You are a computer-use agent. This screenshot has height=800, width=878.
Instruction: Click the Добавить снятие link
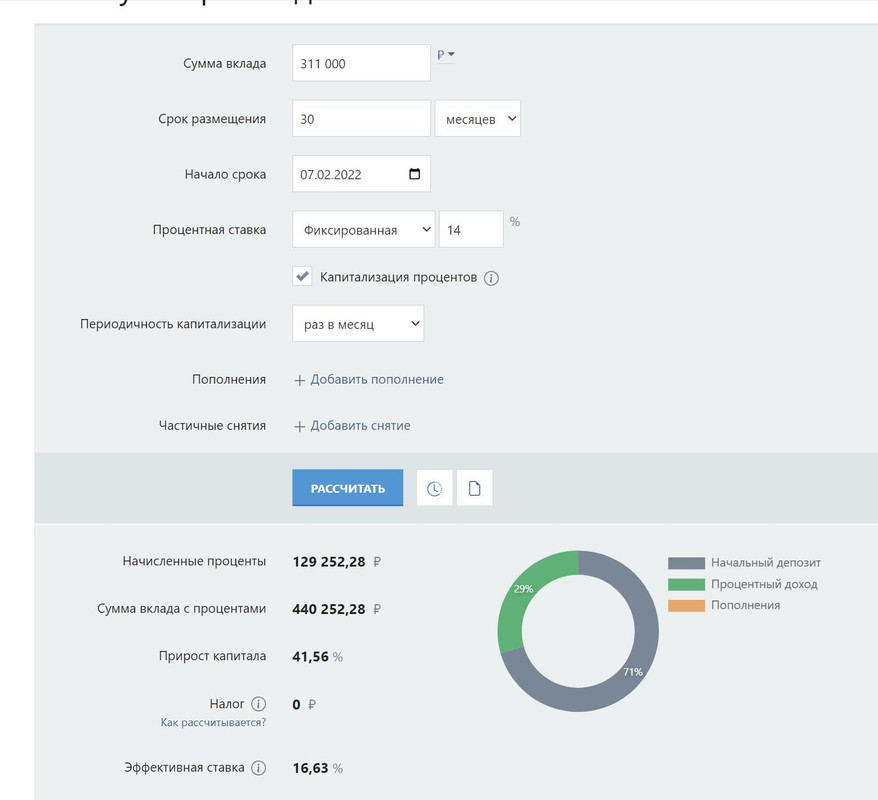[x=360, y=426]
